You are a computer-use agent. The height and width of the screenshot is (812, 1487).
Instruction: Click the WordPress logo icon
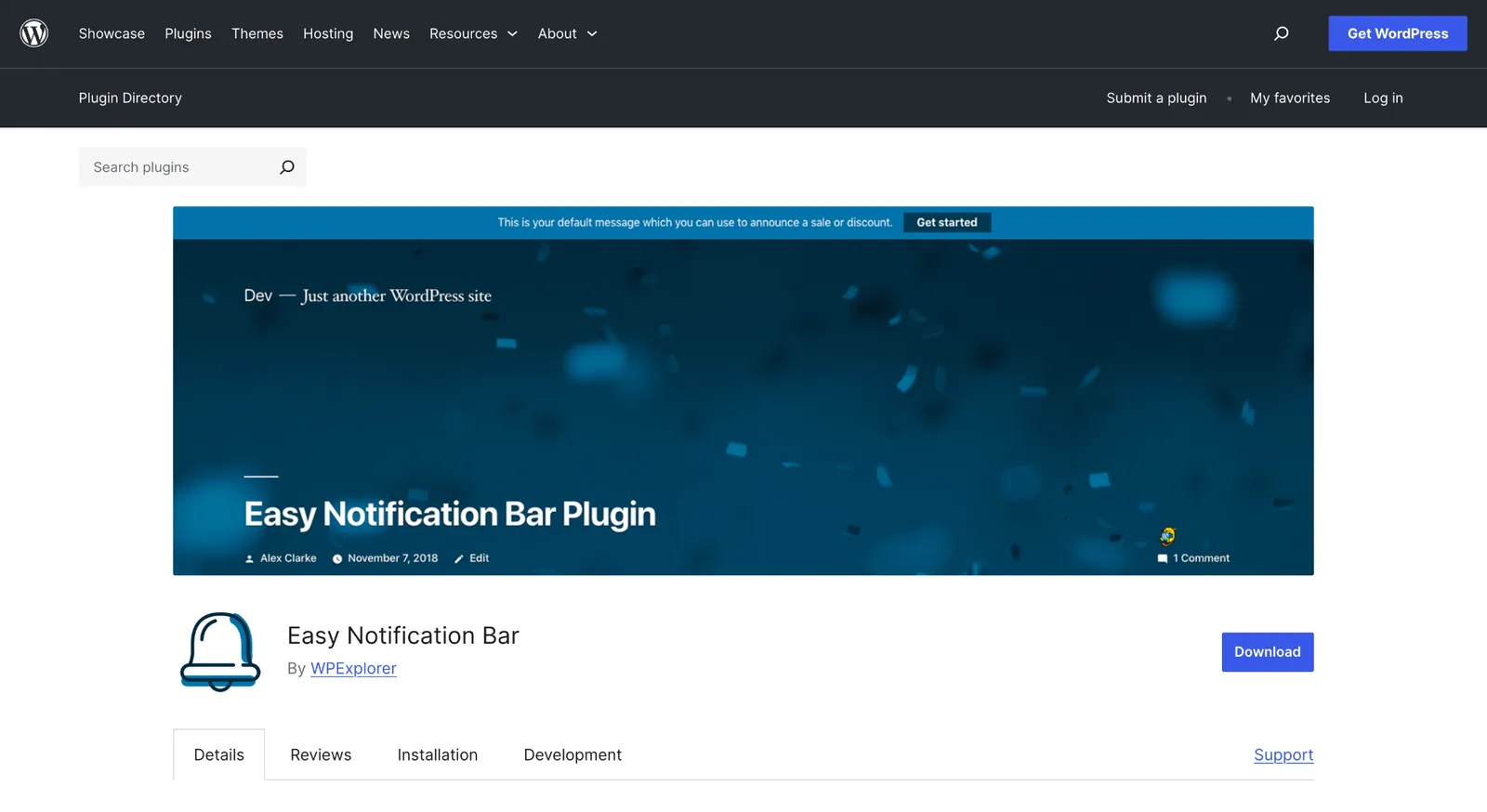pyautogui.click(x=34, y=33)
